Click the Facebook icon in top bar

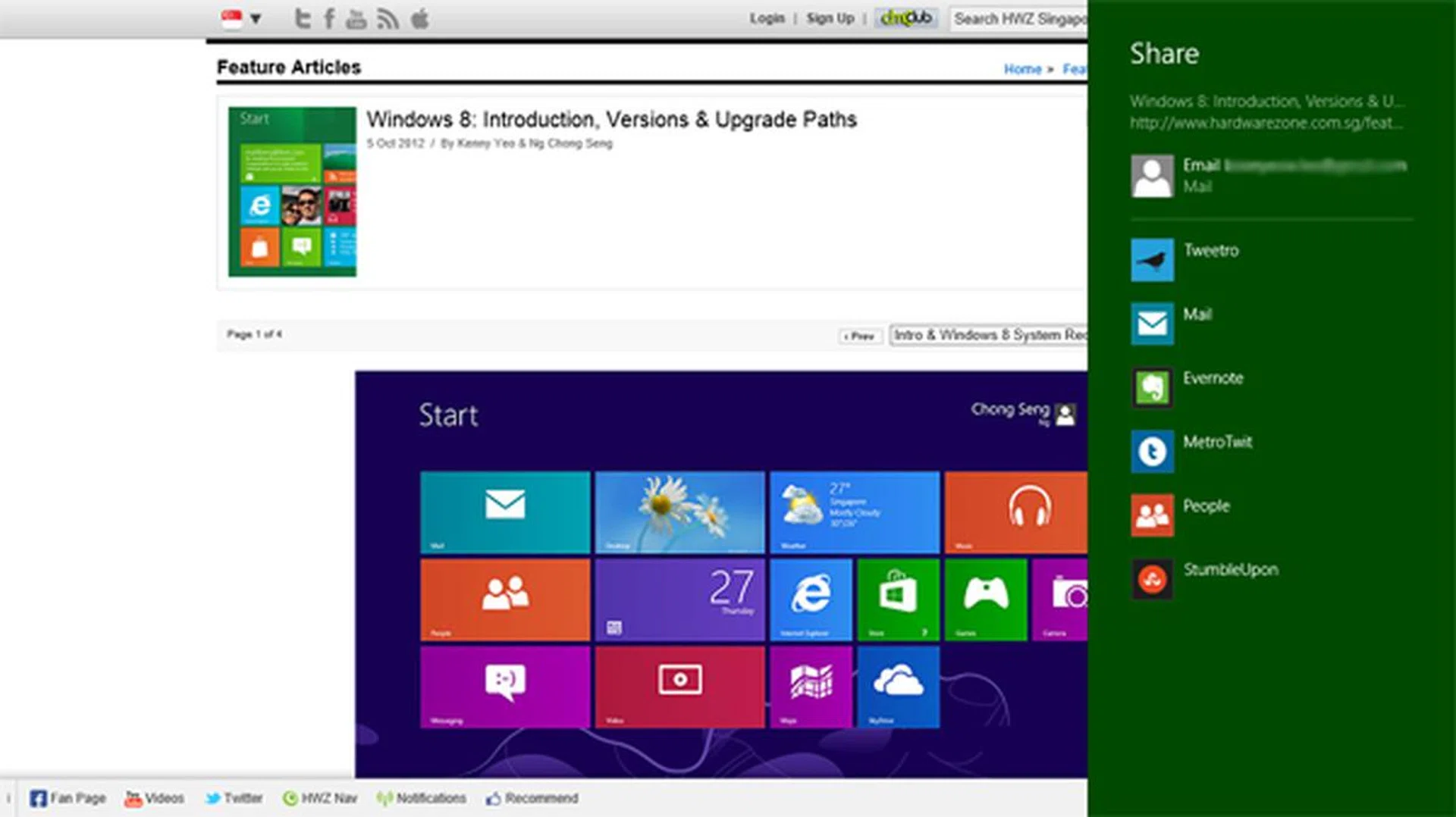pos(329,19)
